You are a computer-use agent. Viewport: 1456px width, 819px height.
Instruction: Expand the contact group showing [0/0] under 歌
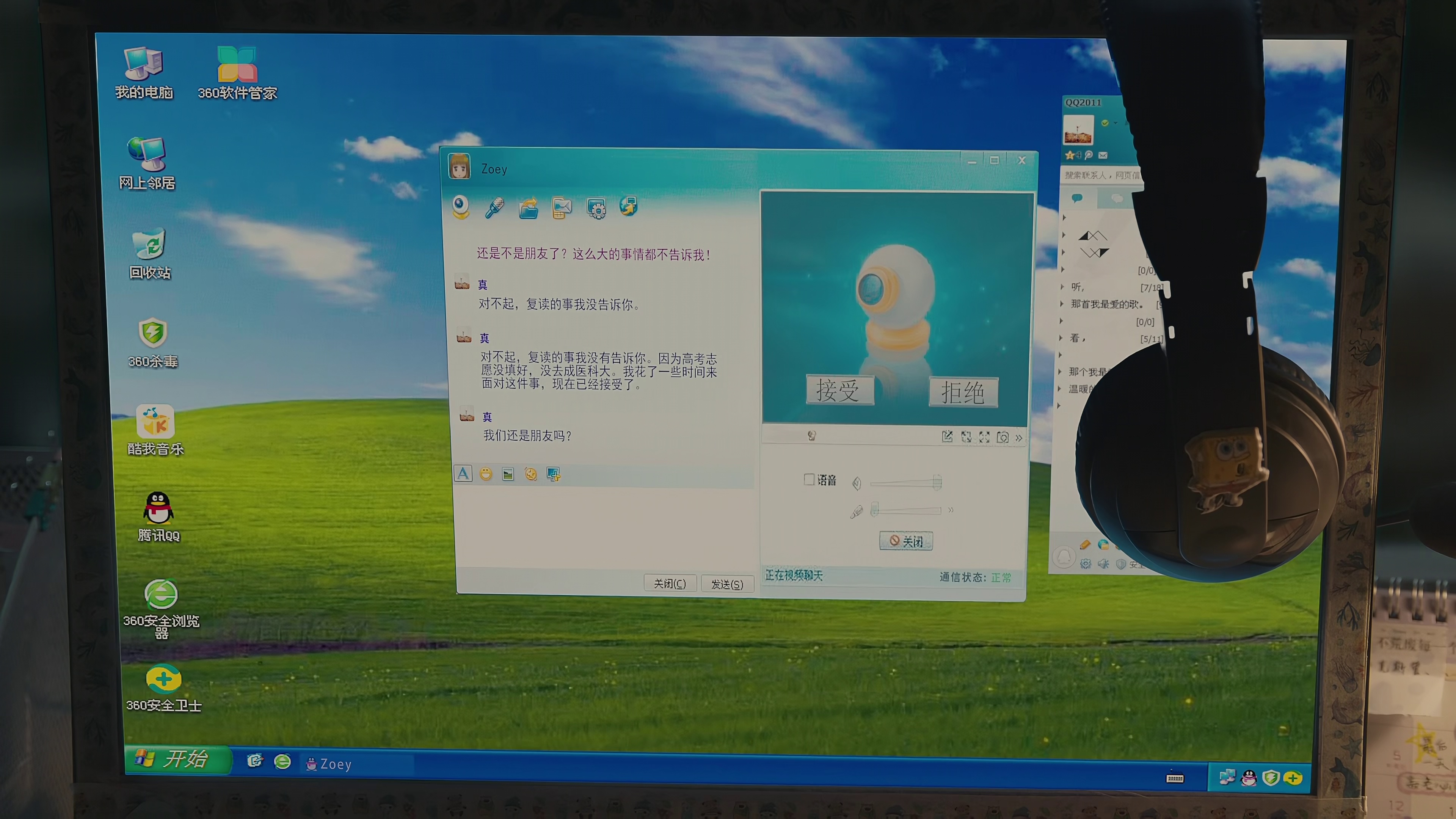[x=1061, y=320]
